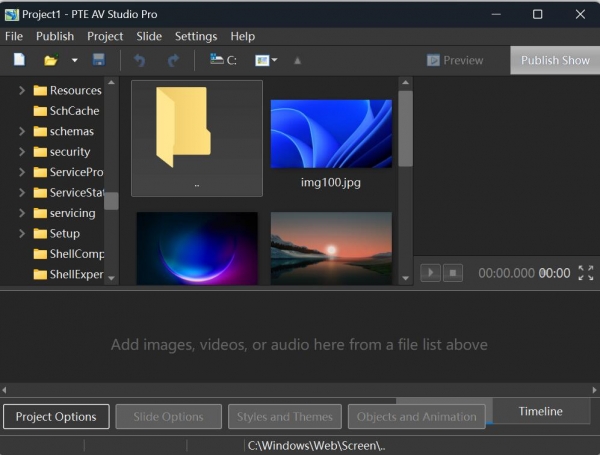This screenshot has height=455, width=600.
Task: Expand the Setup folder
Action: coord(22,233)
